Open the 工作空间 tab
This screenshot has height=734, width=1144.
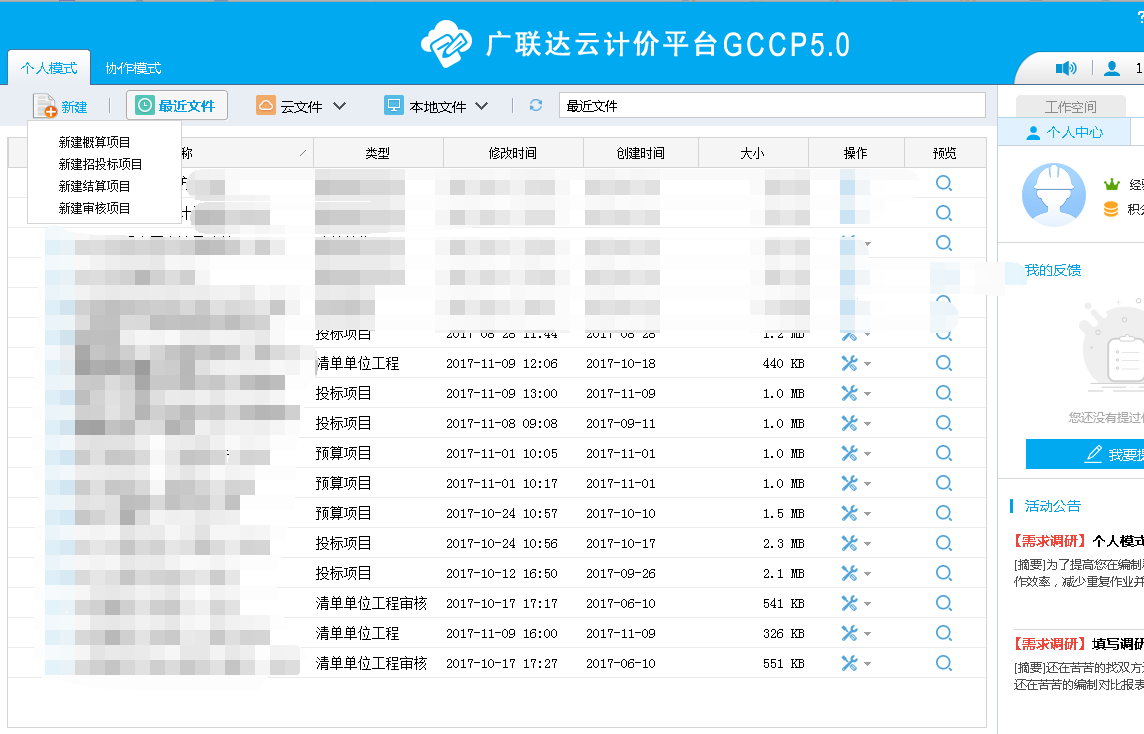pyautogui.click(x=1070, y=107)
